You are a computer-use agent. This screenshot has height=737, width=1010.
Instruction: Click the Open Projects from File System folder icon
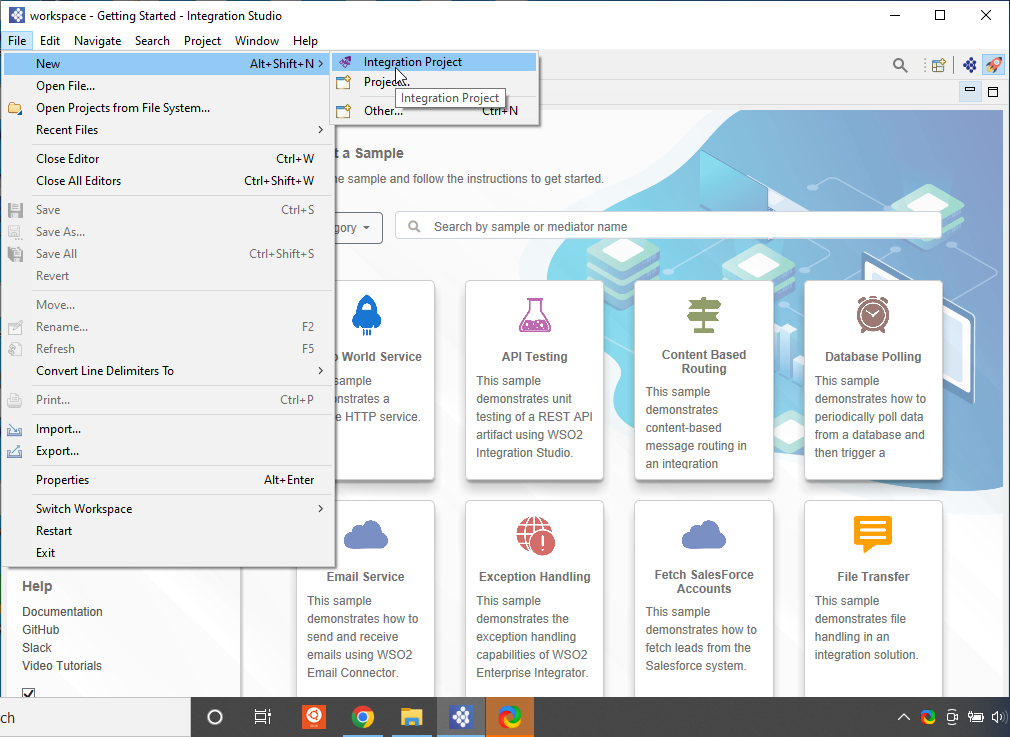coord(15,108)
